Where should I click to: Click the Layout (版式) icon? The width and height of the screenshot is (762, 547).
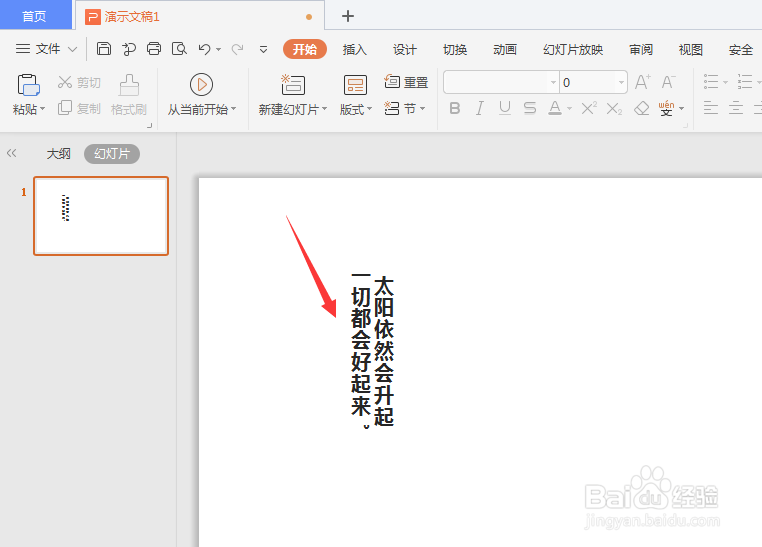point(355,85)
